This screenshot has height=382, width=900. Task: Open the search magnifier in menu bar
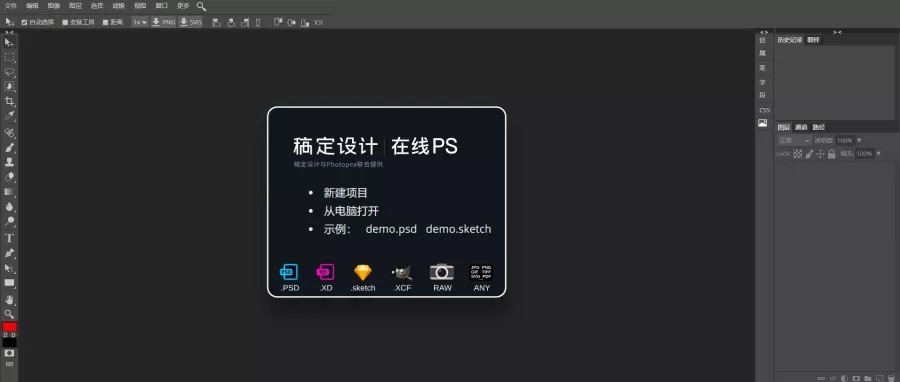click(x=201, y=6)
